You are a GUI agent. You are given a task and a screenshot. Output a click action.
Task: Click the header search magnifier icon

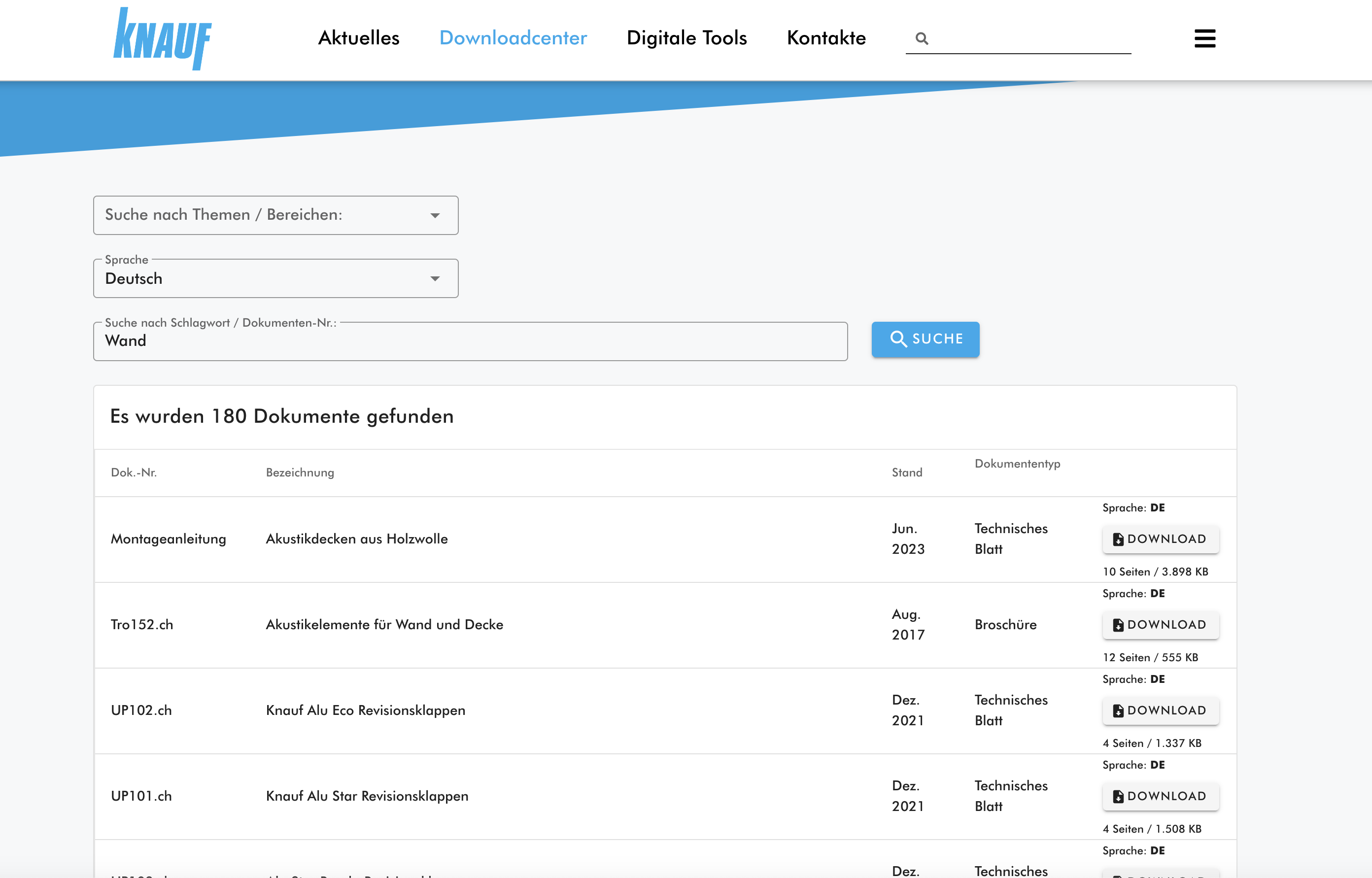922,38
